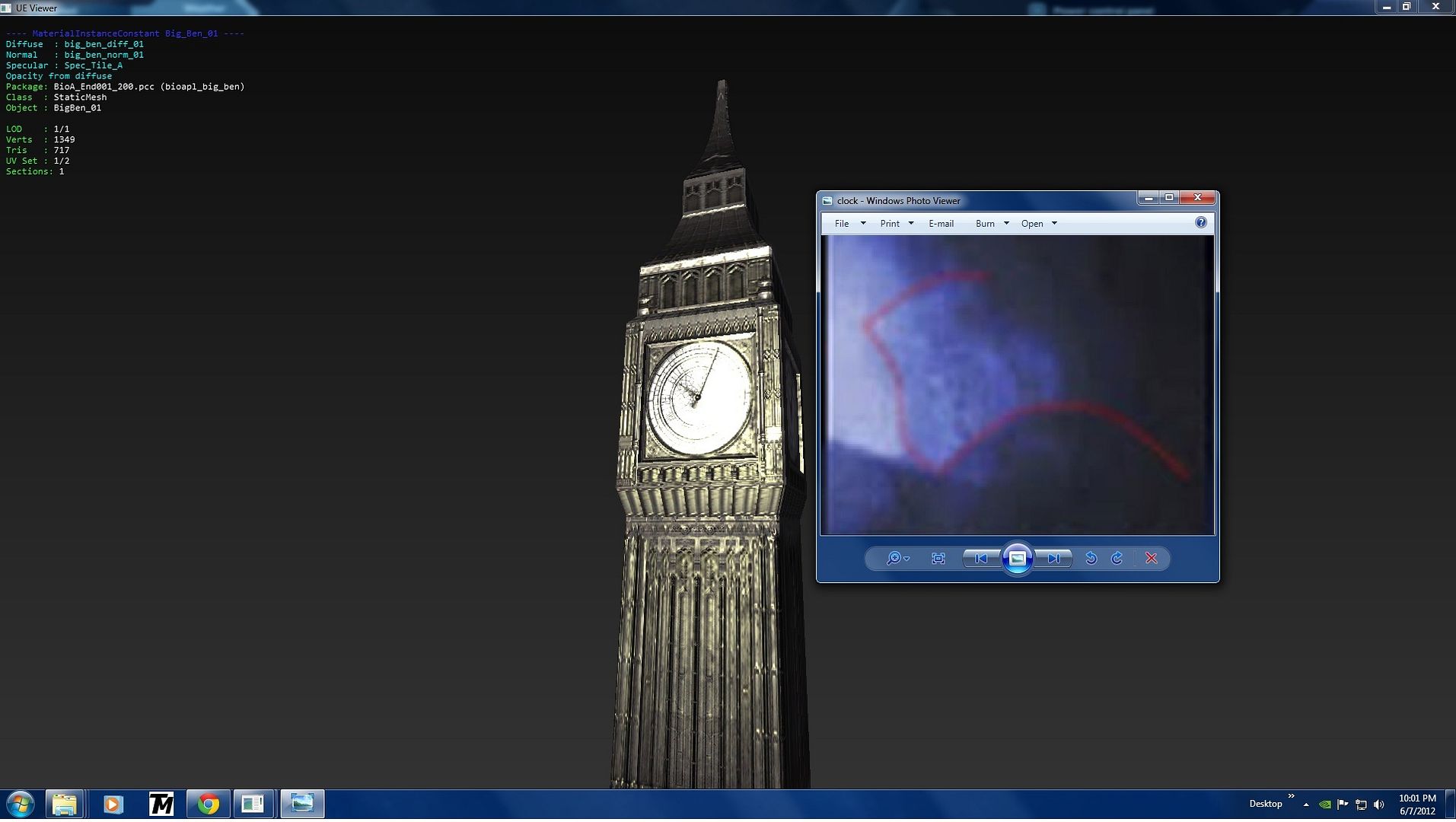Go to the previous photo
The width and height of the screenshot is (1456, 822).
coord(981,559)
